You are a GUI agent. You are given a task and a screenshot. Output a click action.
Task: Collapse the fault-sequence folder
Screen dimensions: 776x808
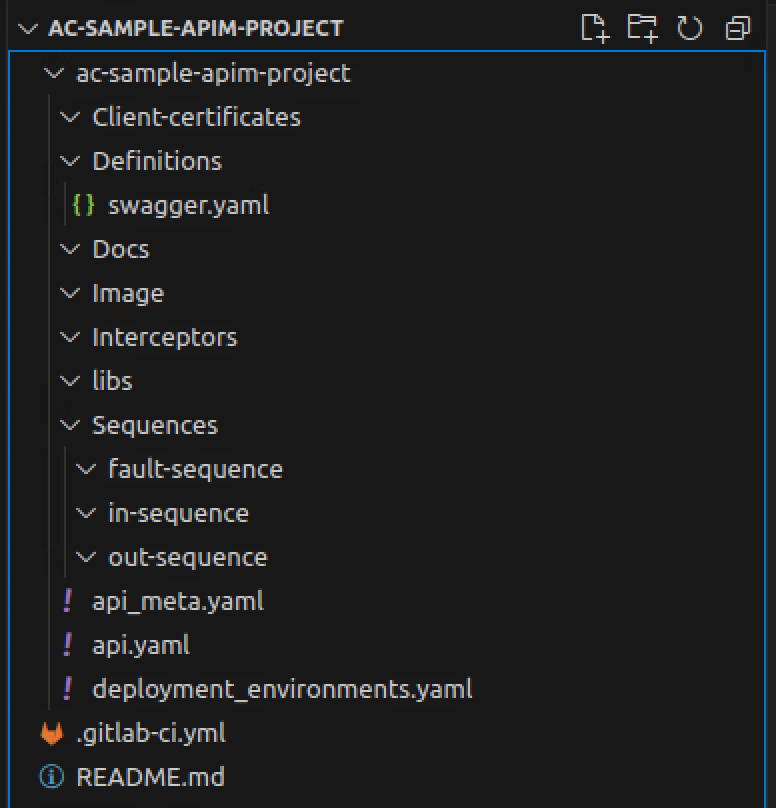(87, 468)
